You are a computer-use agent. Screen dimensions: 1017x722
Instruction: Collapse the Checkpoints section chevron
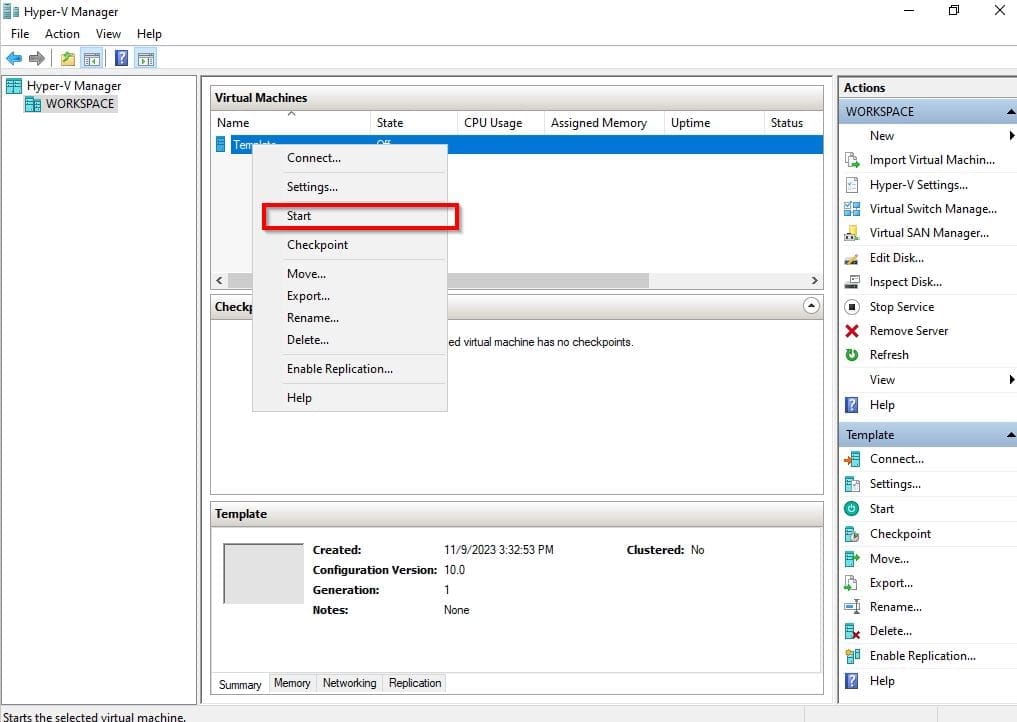(811, 306)
